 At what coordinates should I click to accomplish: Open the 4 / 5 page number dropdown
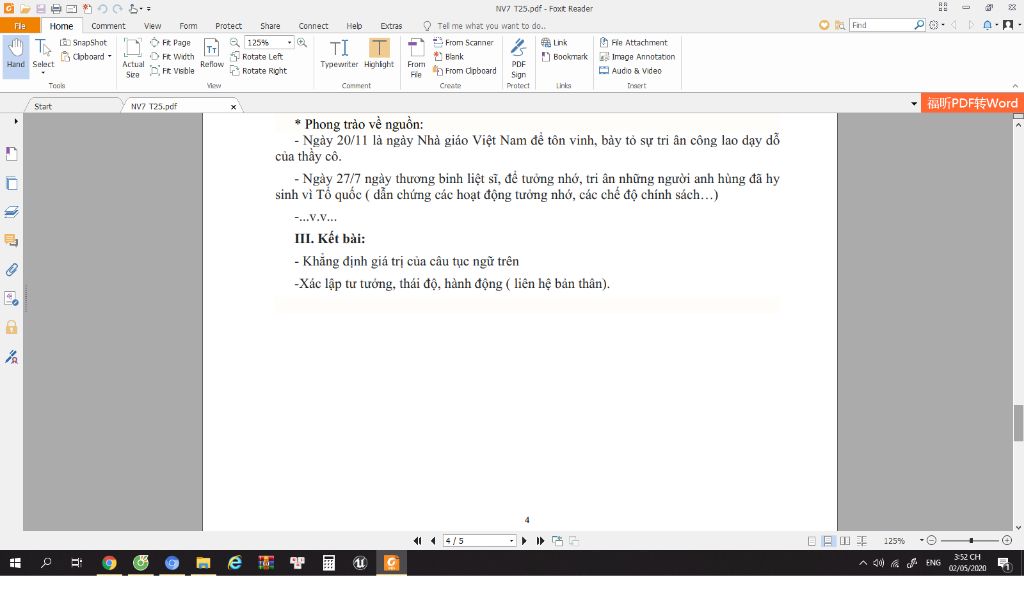511,541
